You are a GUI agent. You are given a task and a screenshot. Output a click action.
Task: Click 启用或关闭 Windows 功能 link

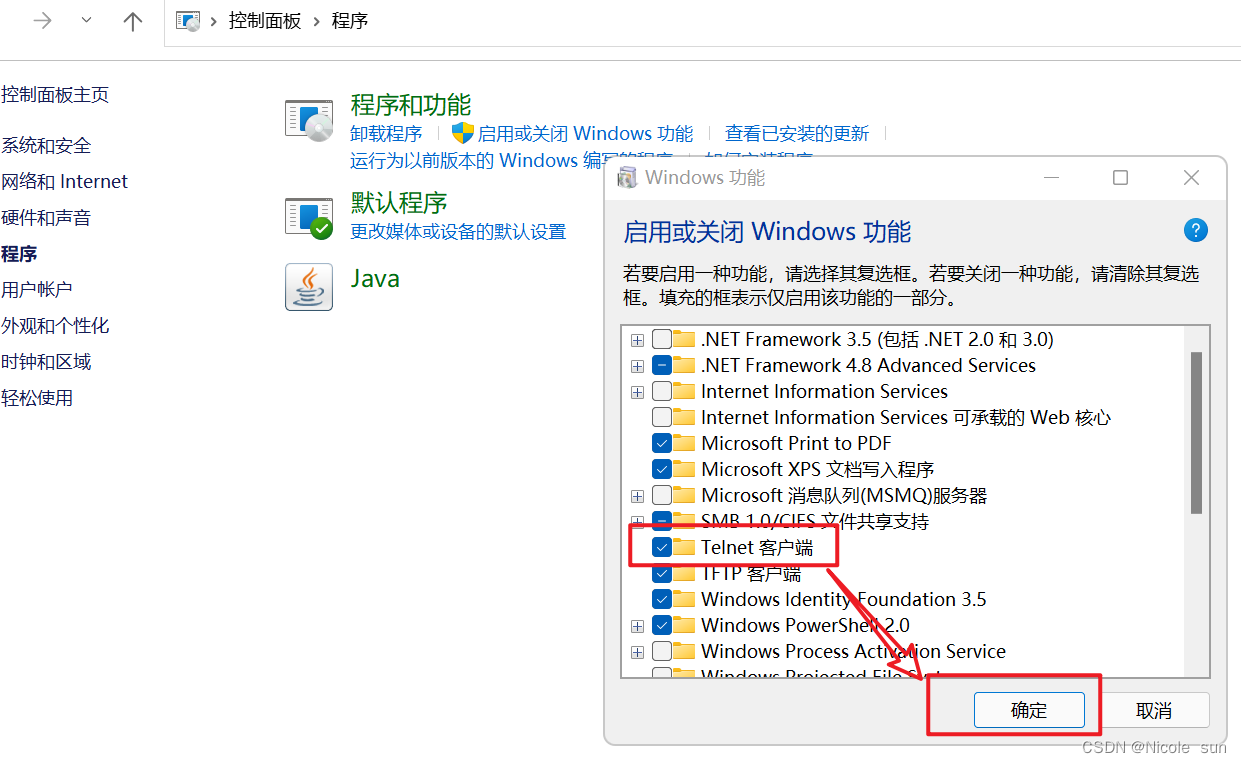point(585,133)
